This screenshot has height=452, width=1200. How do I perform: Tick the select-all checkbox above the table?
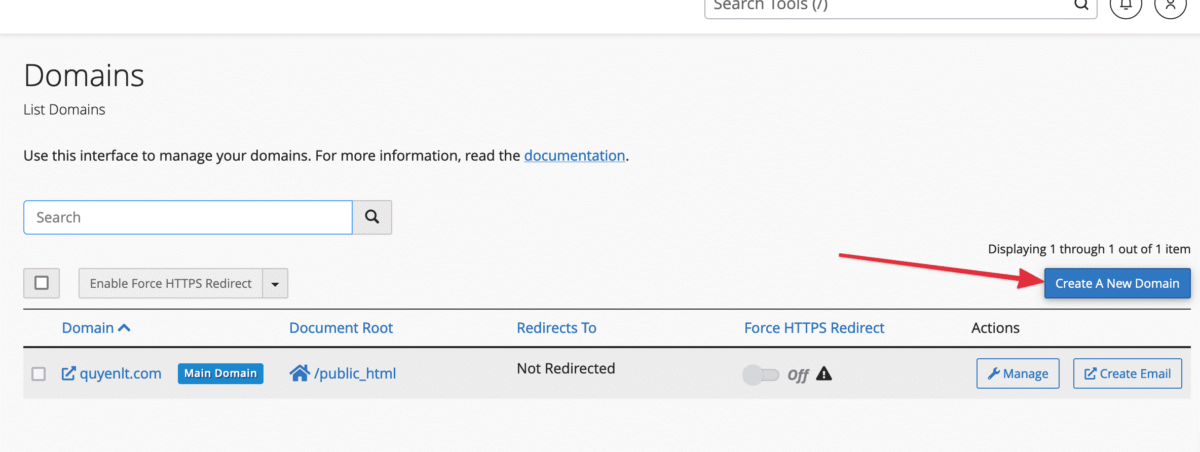click(42, 283)
